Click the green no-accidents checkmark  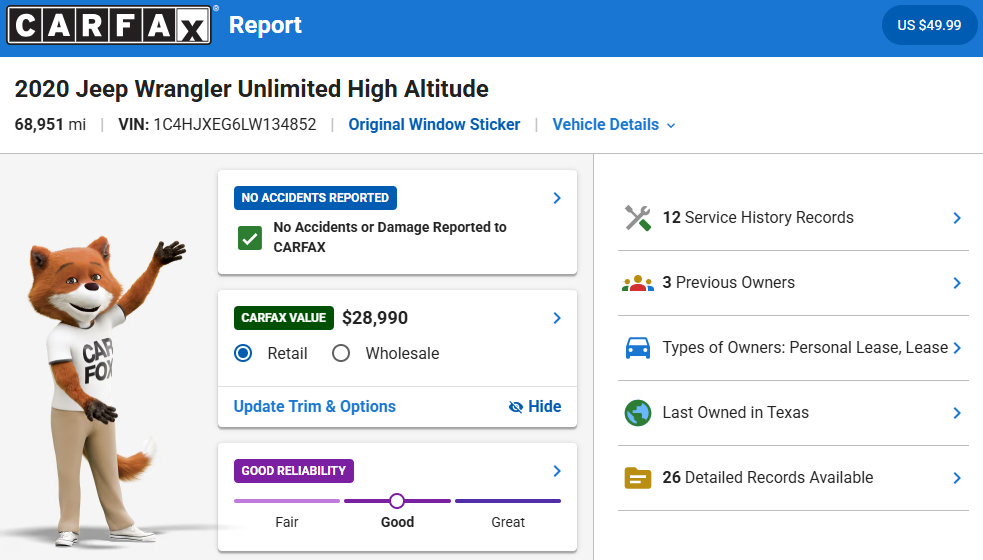click(x=250, y=238)
